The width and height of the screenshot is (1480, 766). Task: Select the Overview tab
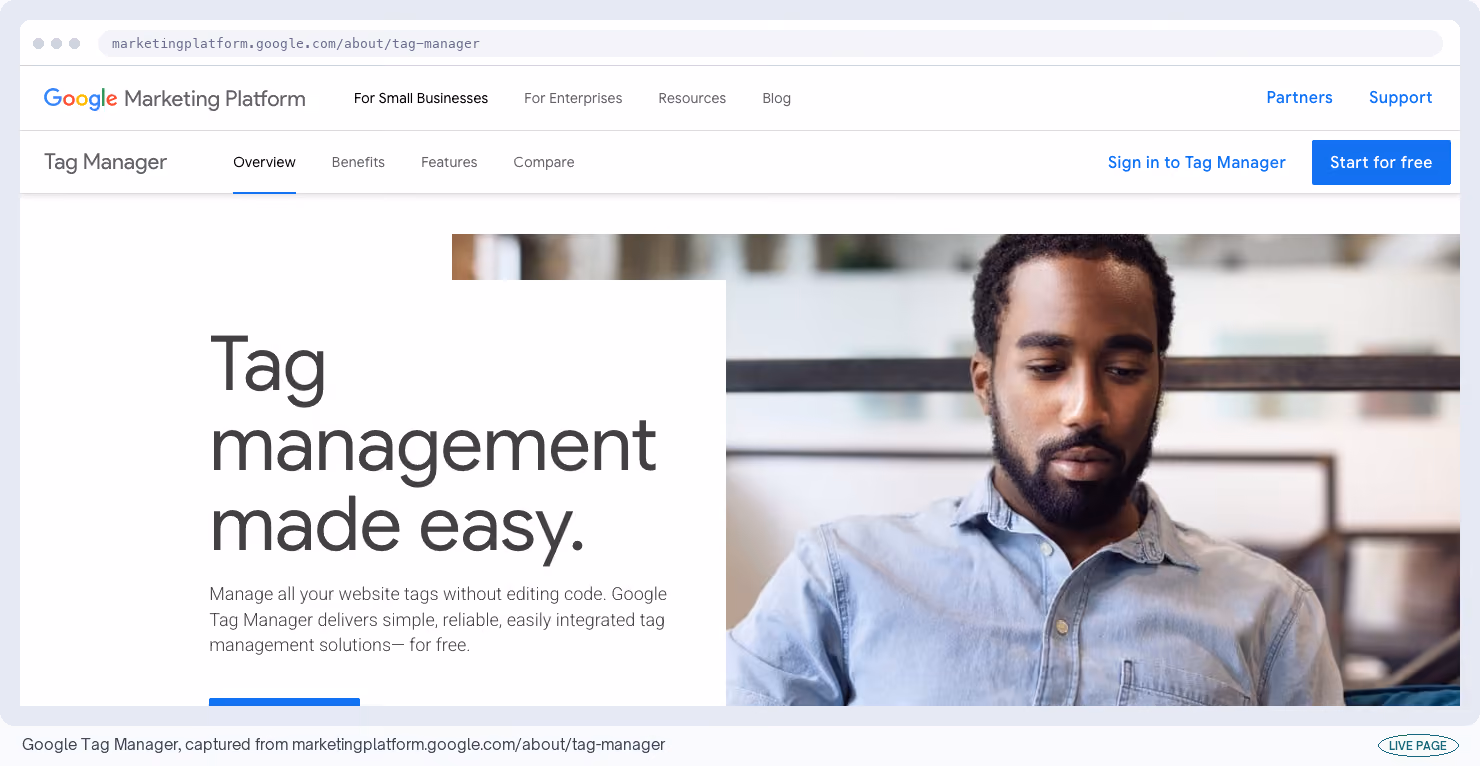click(264, 162)
